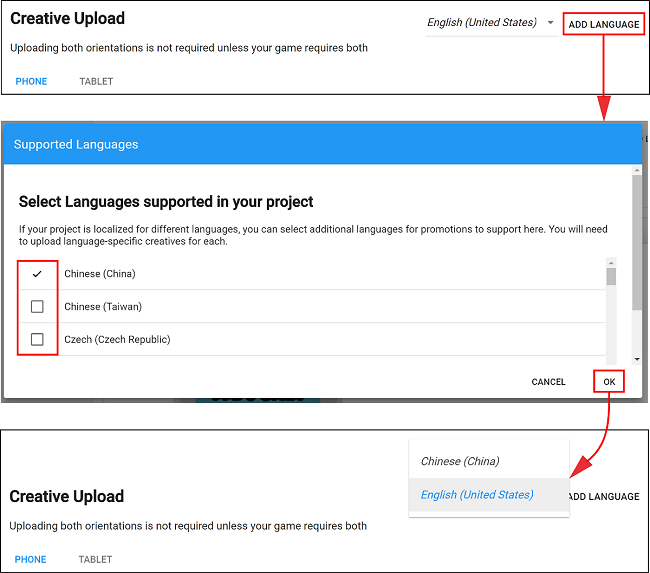This screenshot has height=573, width=650.
Task: Confirm with OK in the Supported Languages dialog
Action: (609, 381)
